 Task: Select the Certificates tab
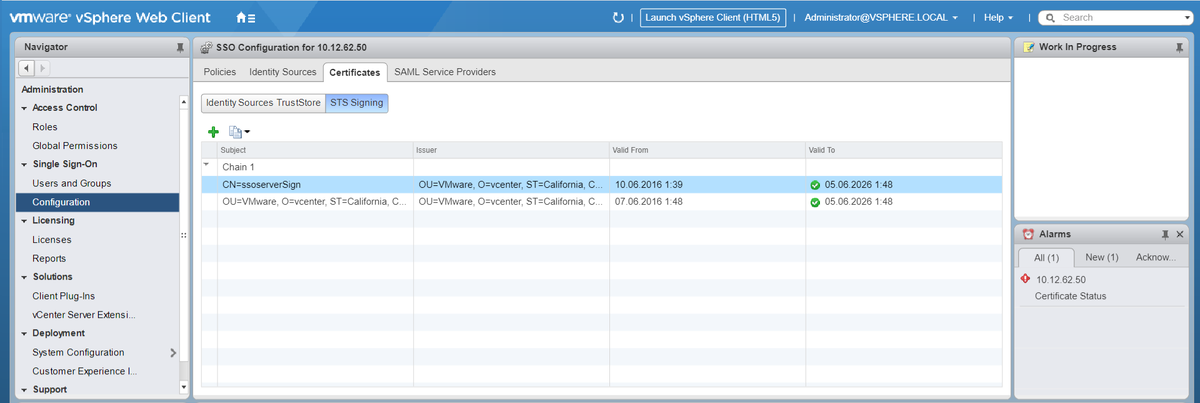[355, 72]
